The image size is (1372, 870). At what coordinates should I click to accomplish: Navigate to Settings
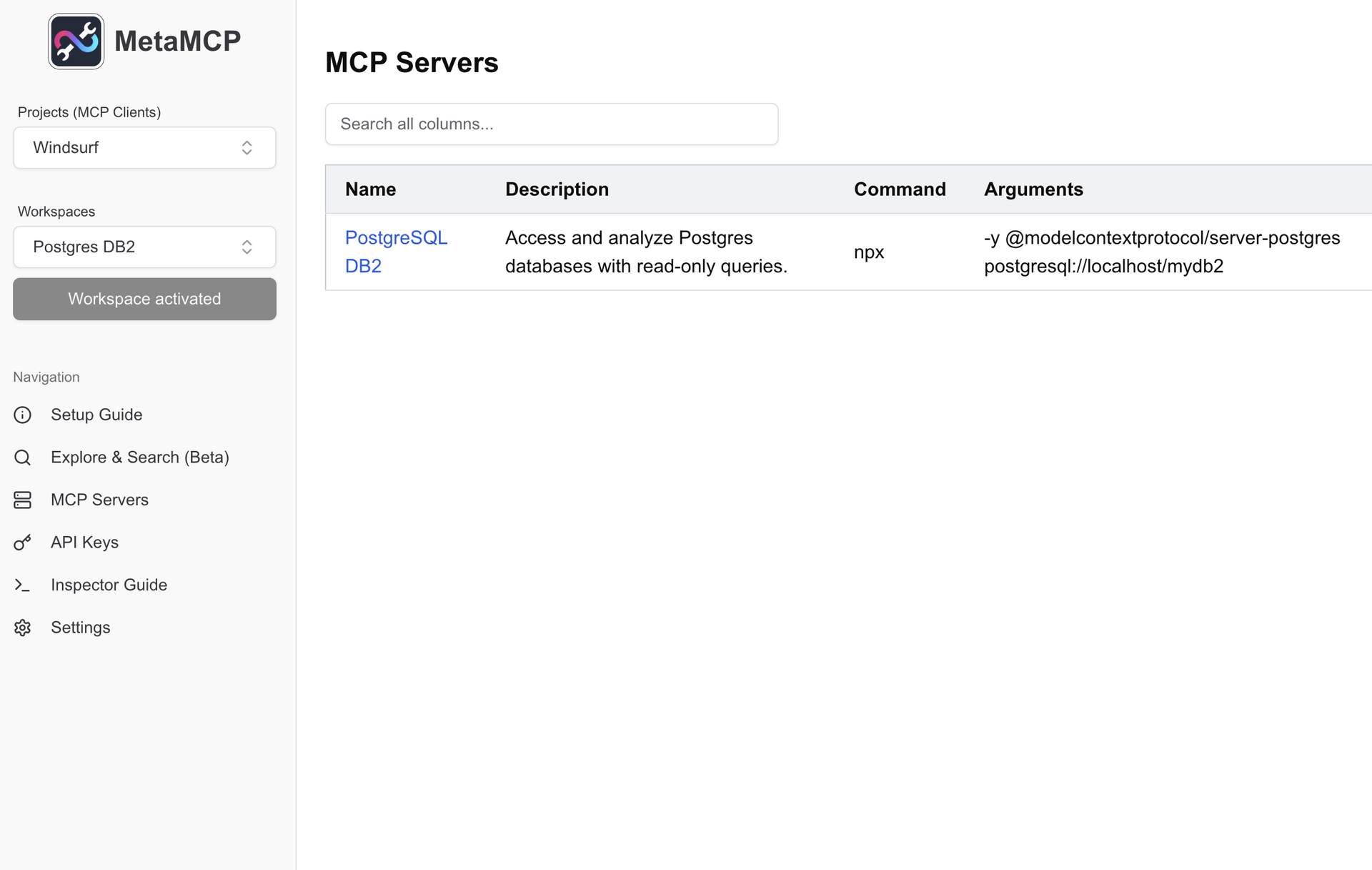click(80, 628)
